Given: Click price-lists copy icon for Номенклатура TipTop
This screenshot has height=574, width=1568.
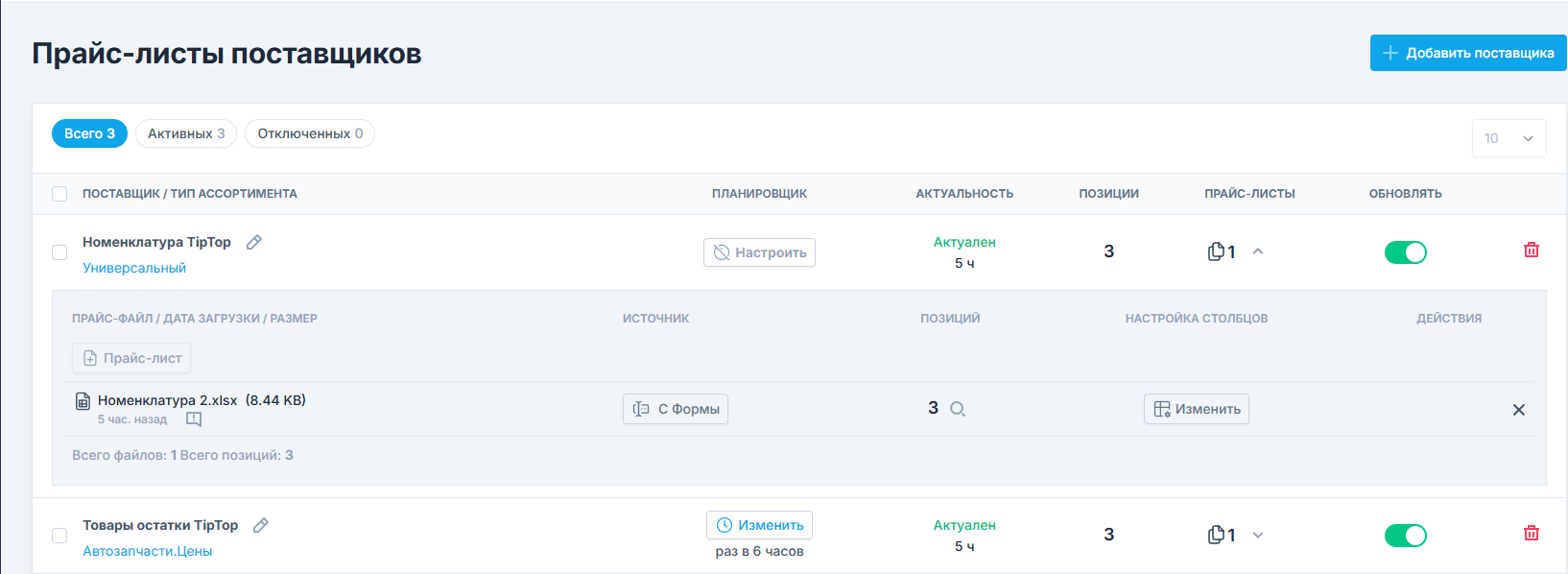Looking at the screenshot, I should pos(1216,251).
